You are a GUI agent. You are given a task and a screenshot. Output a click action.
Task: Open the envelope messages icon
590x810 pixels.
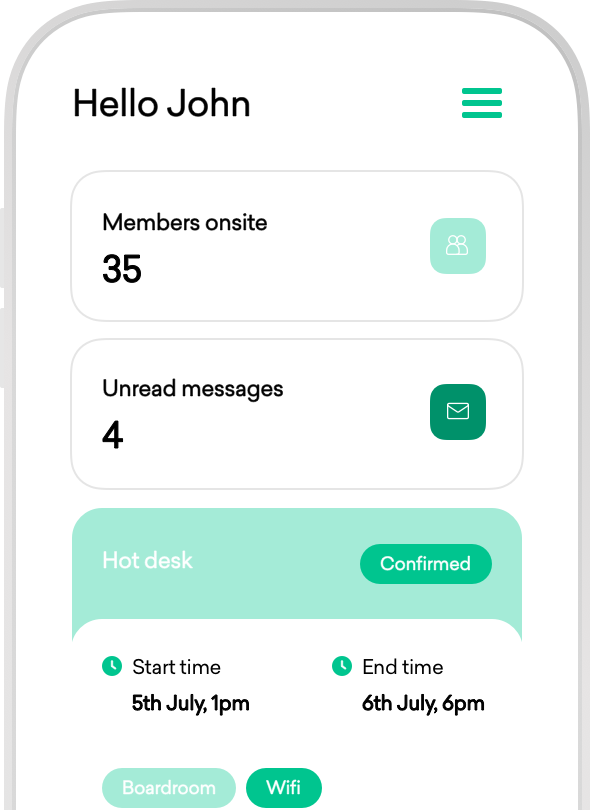pyautogui.click(x=458, y=412)
